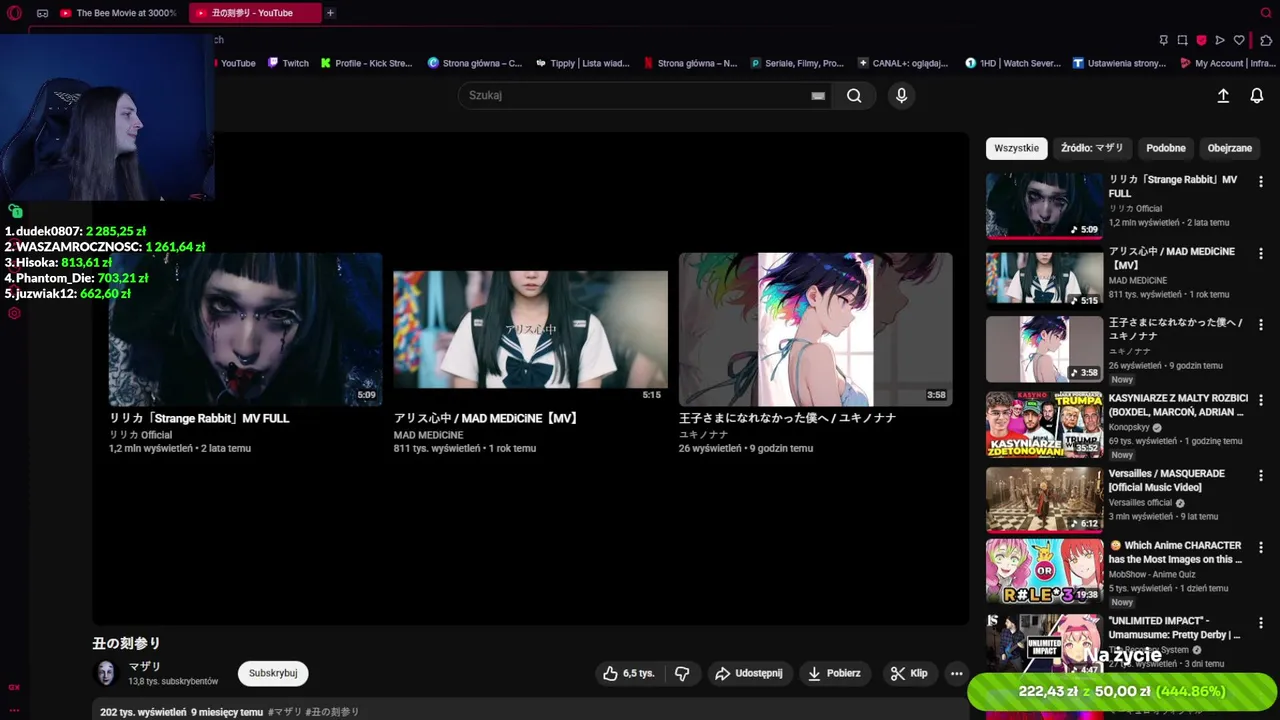The width and height of the screenshot is (1280, 720).
Task: Open the Opera main menu icon
Action: 14,13
